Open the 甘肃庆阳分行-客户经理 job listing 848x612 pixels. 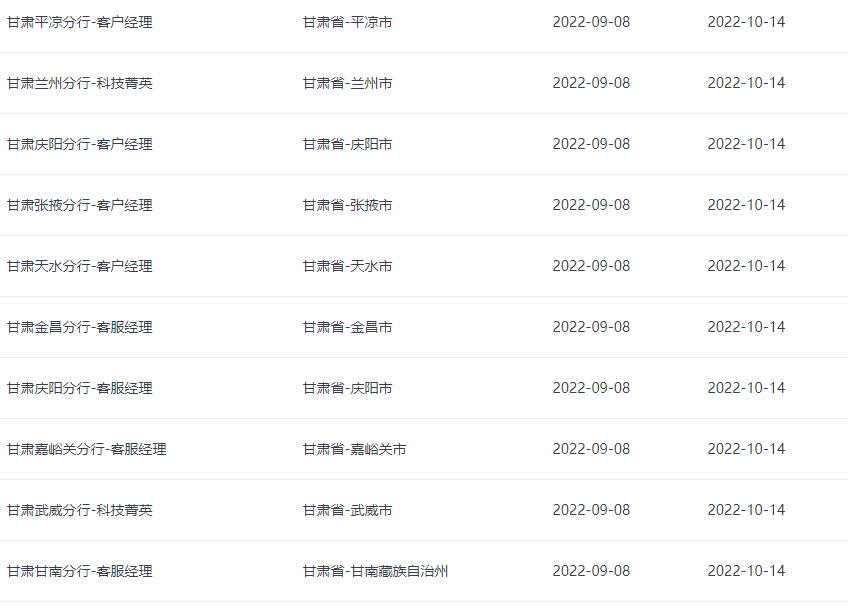[x=80, y=144]
